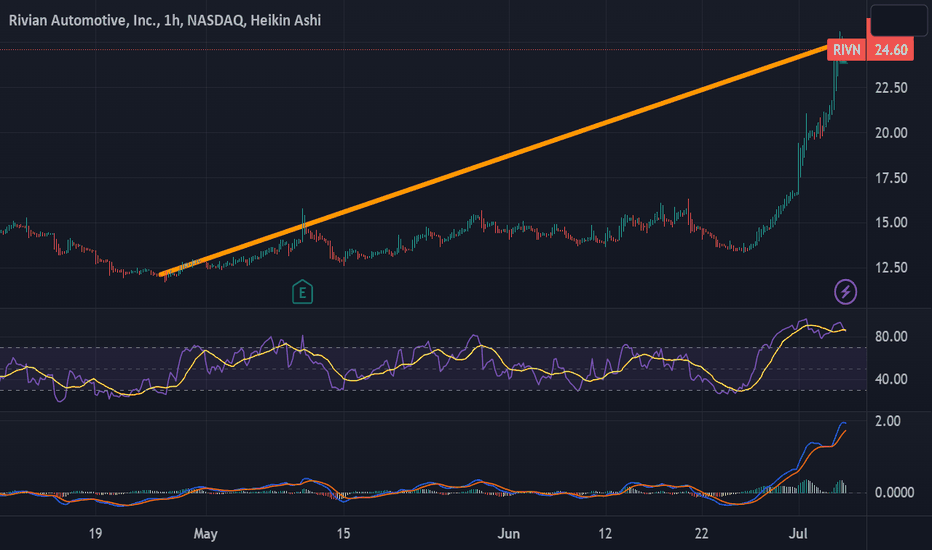Image resolution: width=932 pixels, height=550 pixels.
Task: Pick the '12' date axis label
Action: tap(605, 533)
